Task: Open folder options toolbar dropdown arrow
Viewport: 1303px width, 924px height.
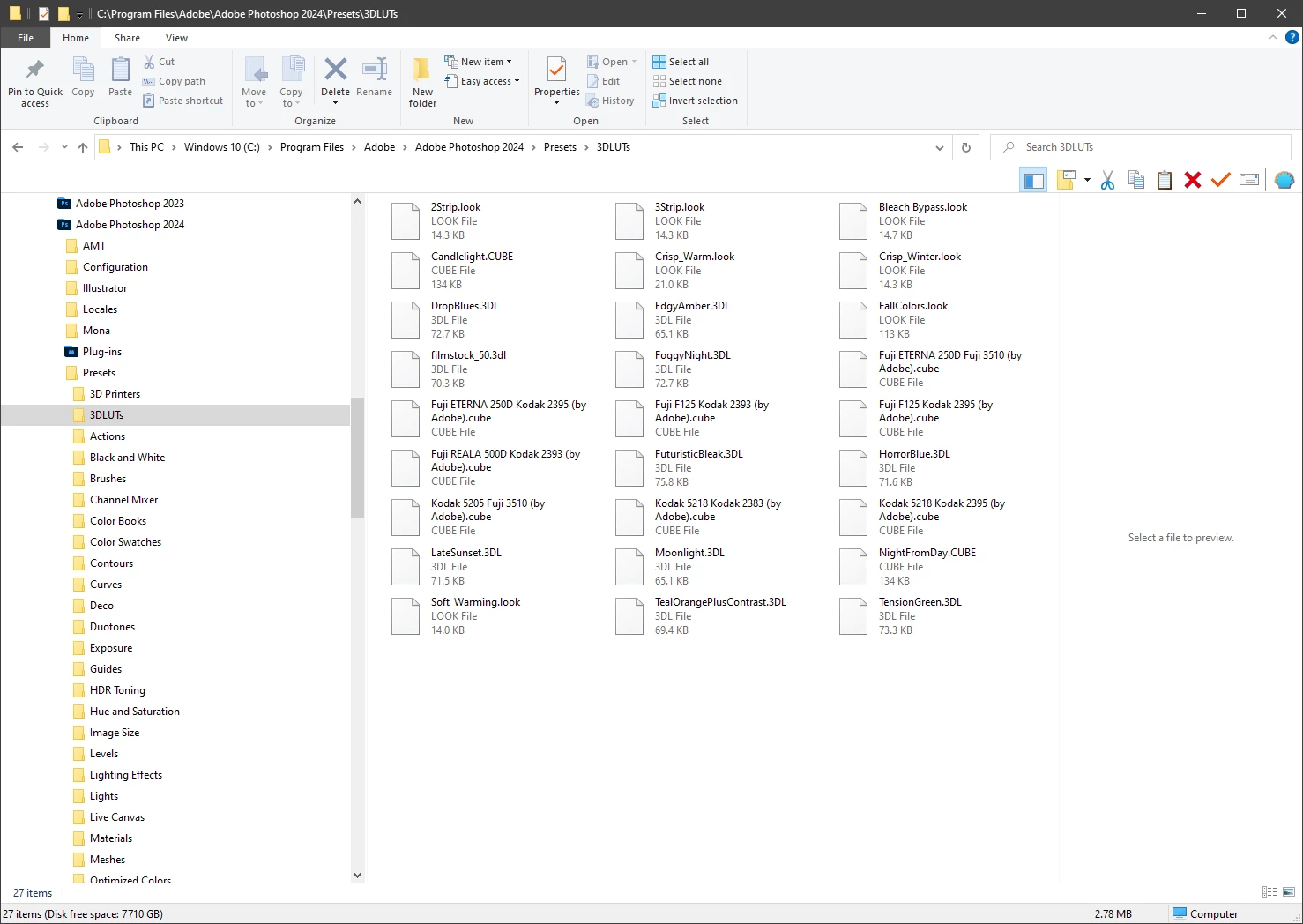Action: pos(1087,180)
